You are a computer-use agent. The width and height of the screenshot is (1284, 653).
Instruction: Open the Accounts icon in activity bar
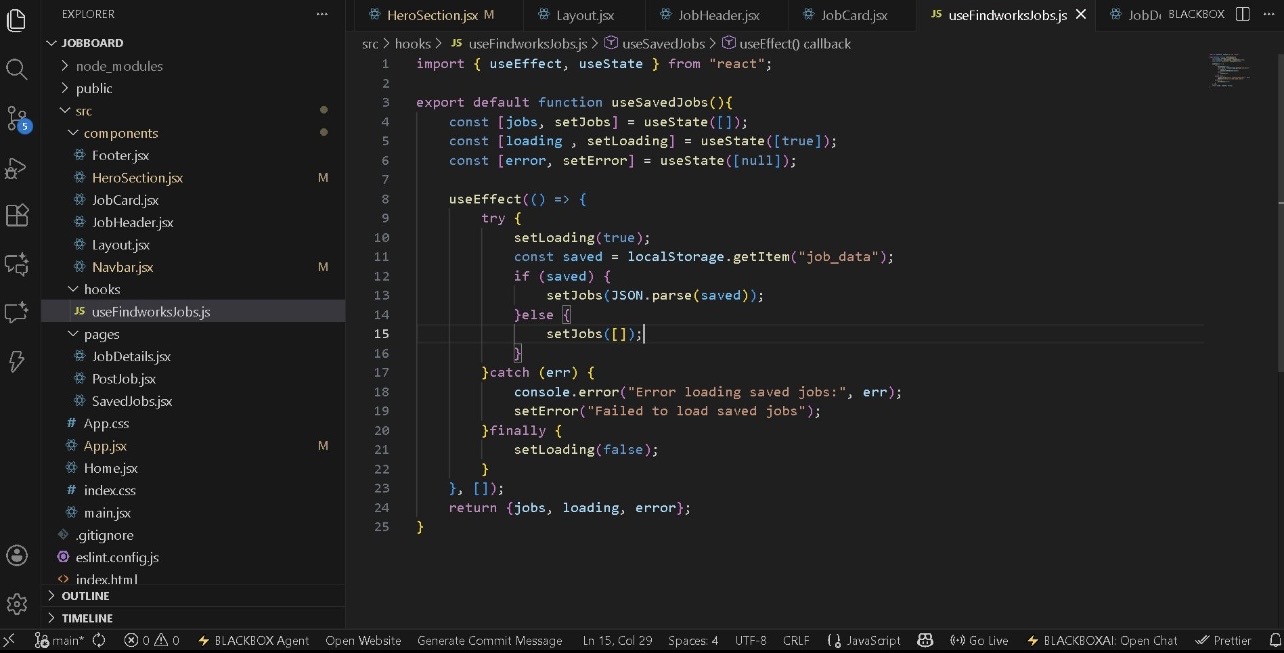[17, 556]
